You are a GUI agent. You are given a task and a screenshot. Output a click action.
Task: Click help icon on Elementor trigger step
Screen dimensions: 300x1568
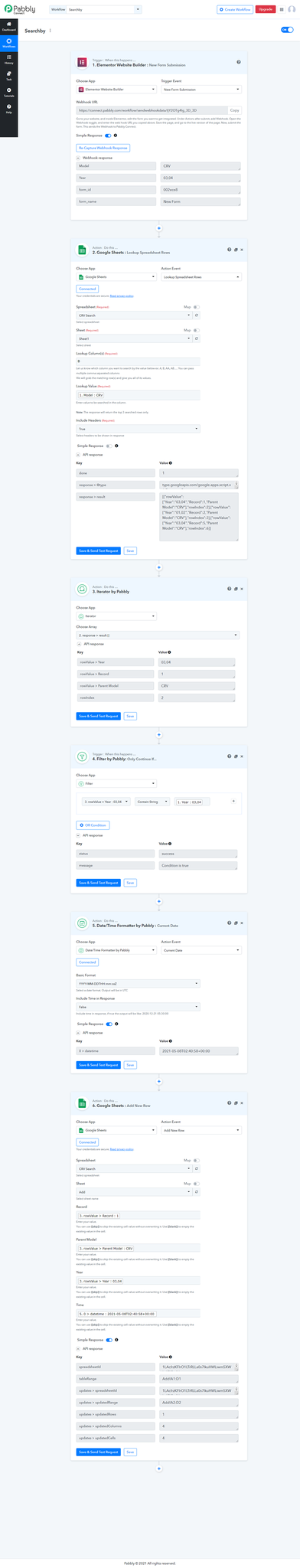pyautogui.click(x=239, y=61)
